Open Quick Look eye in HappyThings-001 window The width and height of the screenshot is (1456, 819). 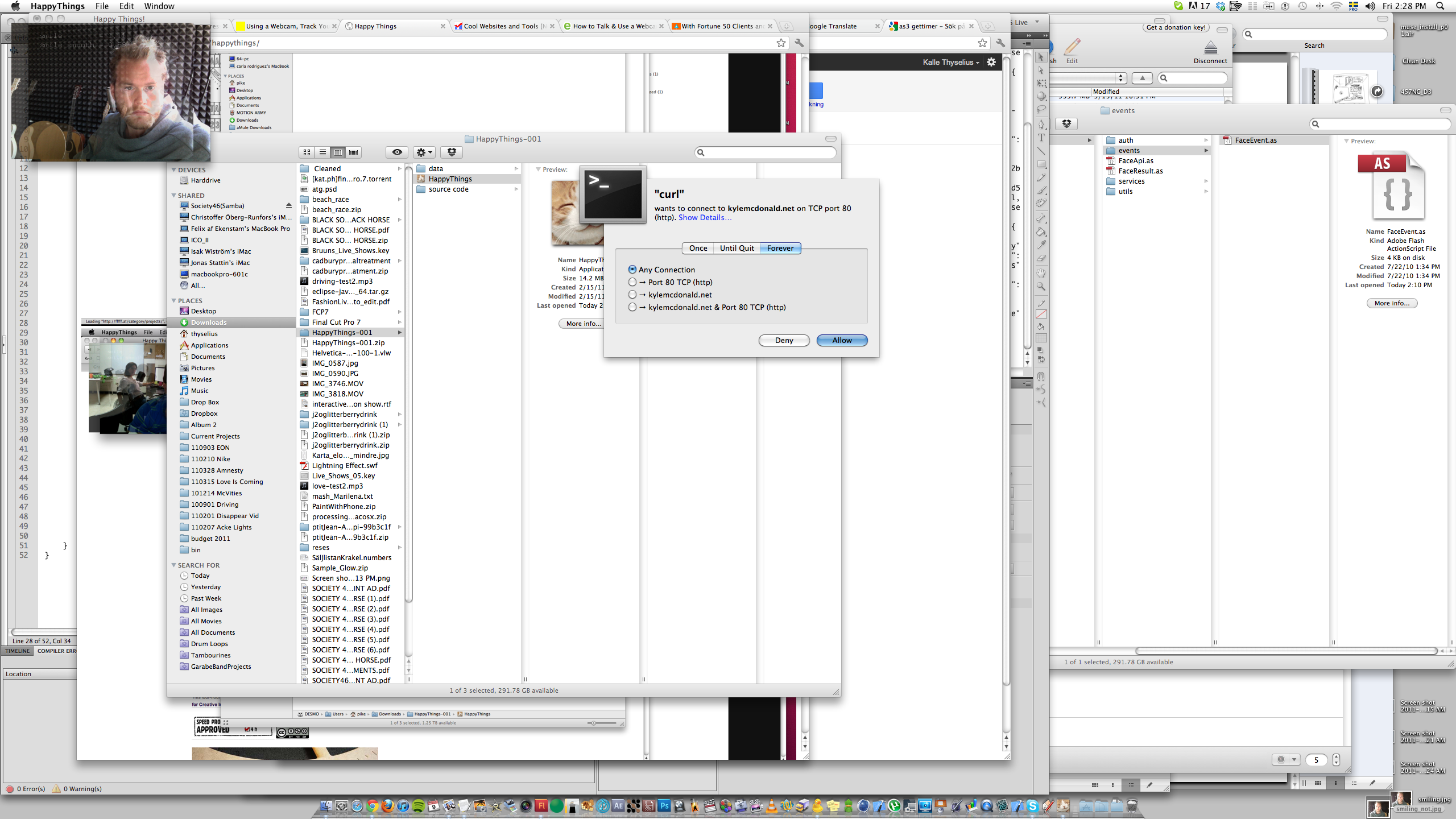(397, 152)
